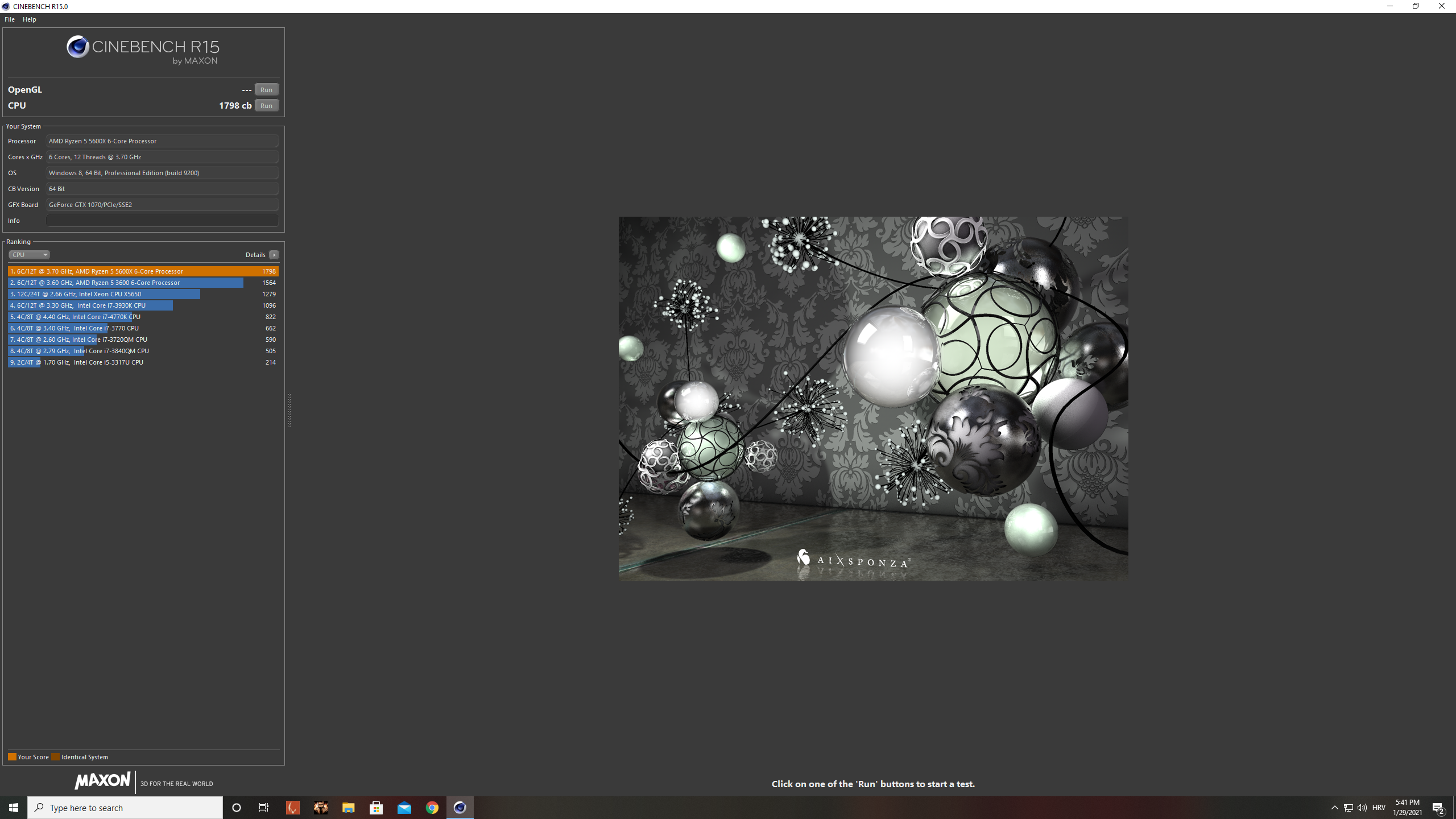Click the Cinebench R15 logo sphere
The height and width of the screenshot is (819, 1456).
[x=78, y=47]
